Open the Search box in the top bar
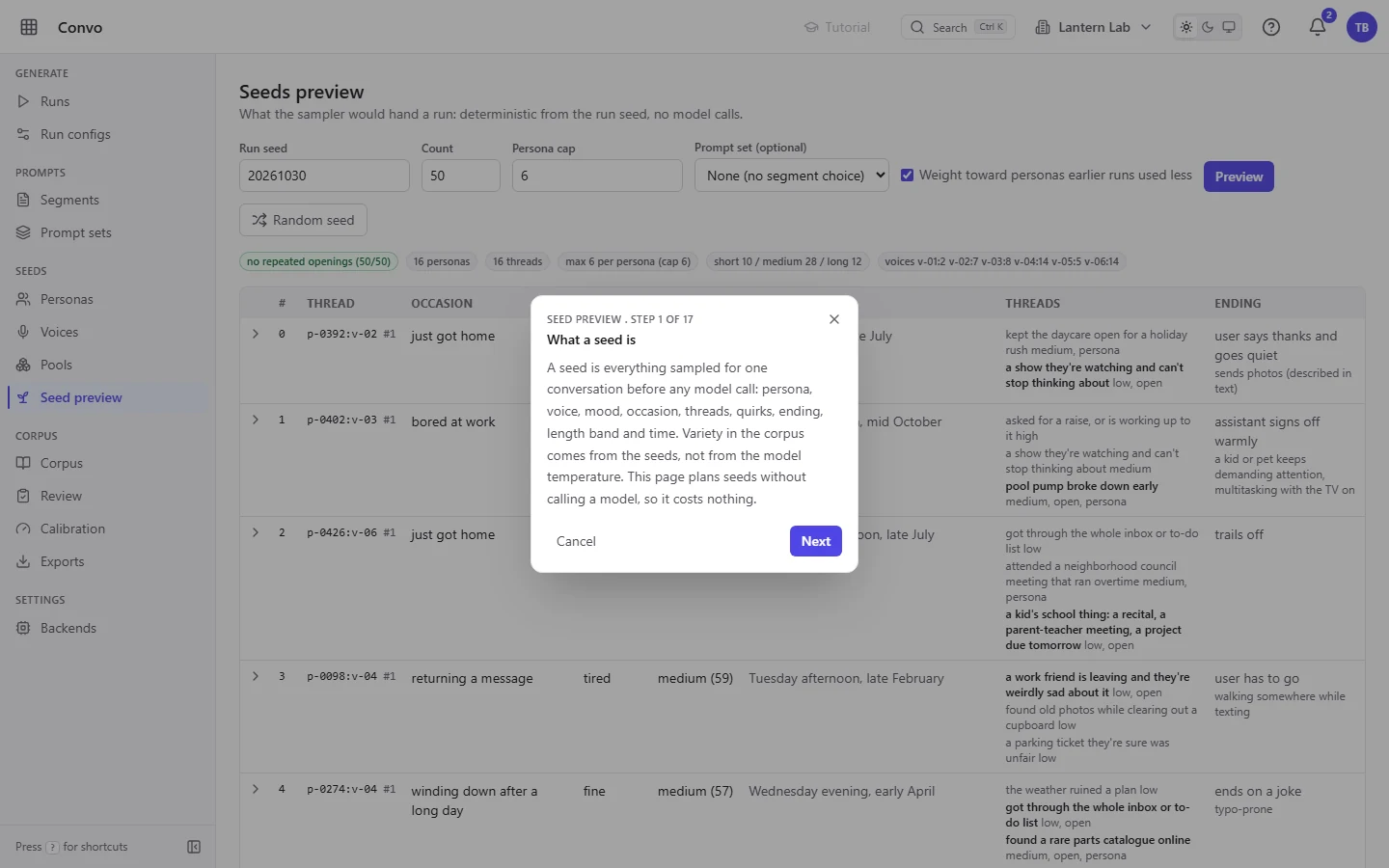The image size is (1389, 868). coord(958,27)
